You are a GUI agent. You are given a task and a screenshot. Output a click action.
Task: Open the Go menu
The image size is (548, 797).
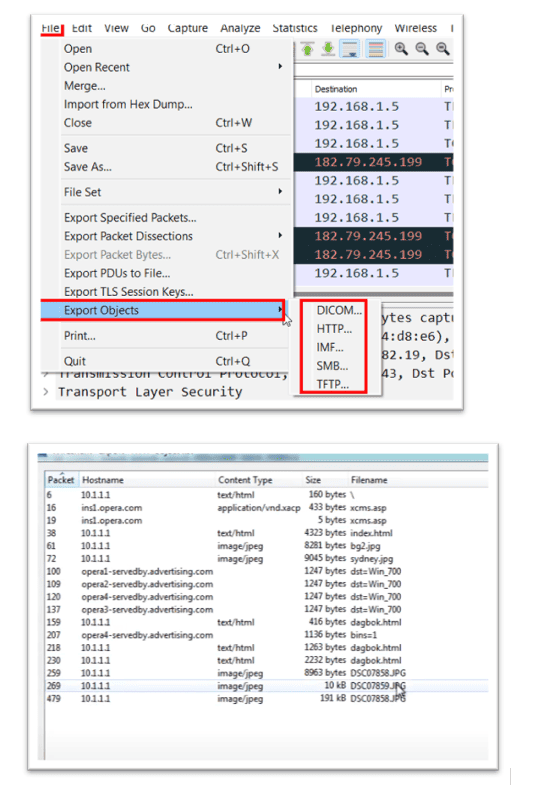(148, 28)
